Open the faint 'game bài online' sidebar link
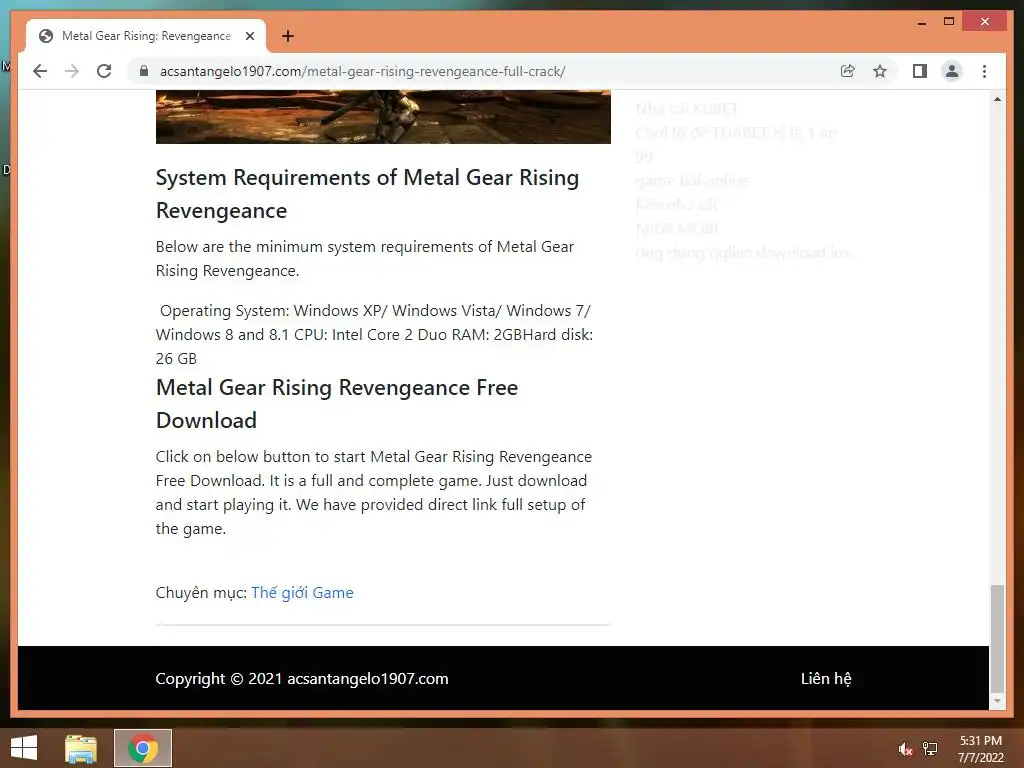1024x768 pixels. tap(692, 180)
